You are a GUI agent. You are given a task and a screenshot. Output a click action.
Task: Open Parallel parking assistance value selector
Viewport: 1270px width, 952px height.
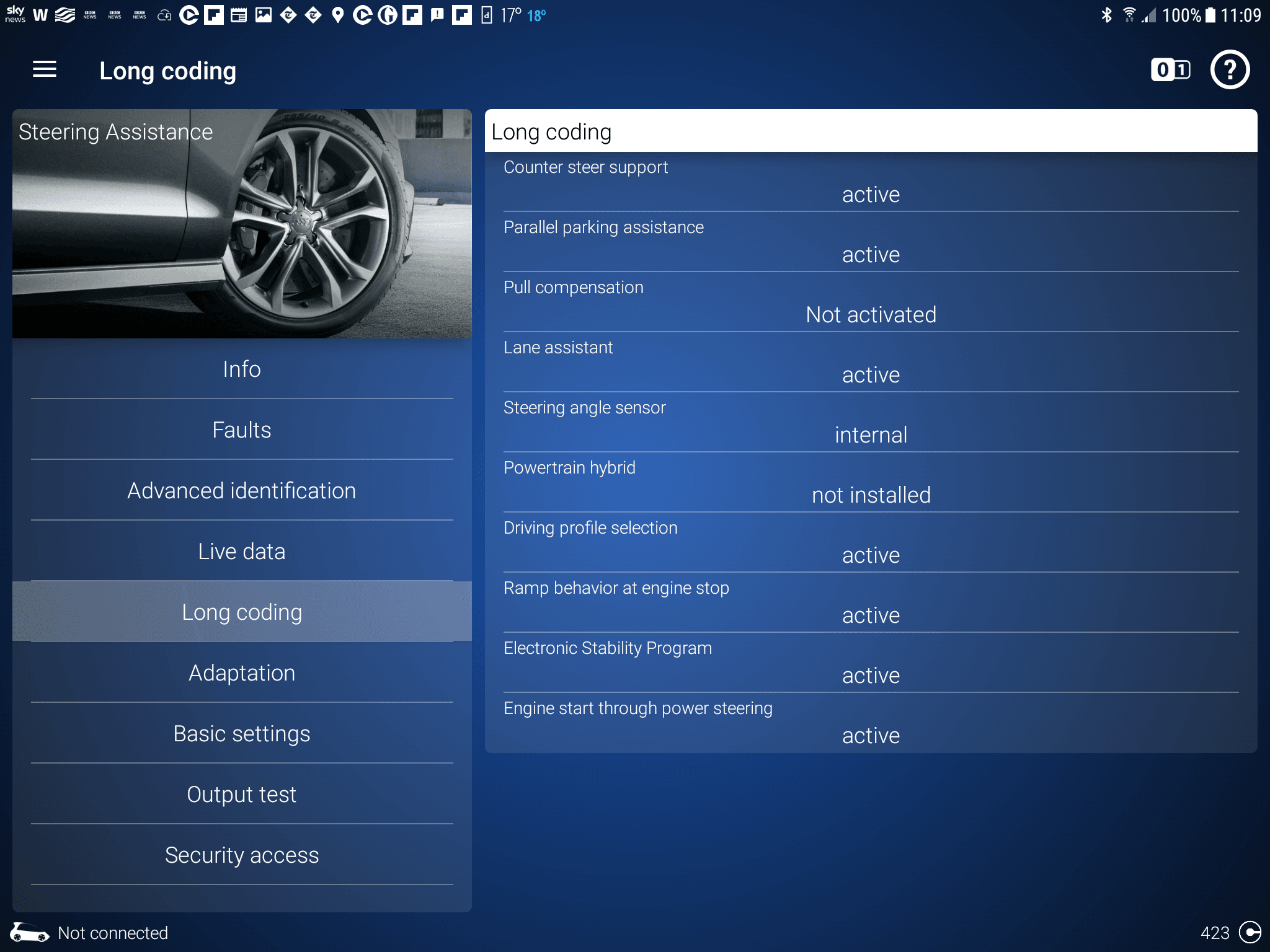coord(870,255)
